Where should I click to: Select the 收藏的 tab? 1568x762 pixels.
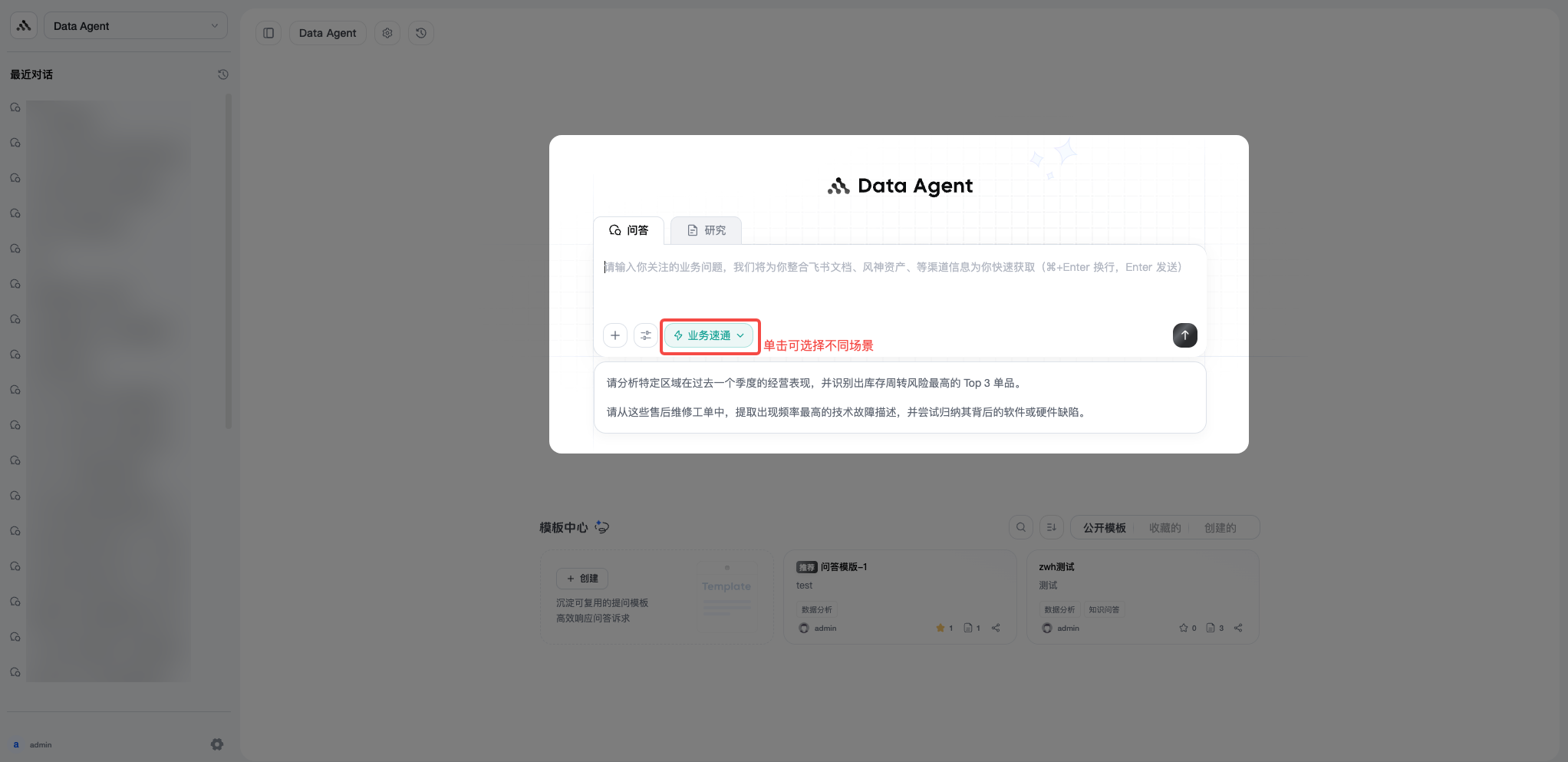tap(1164, 527)
